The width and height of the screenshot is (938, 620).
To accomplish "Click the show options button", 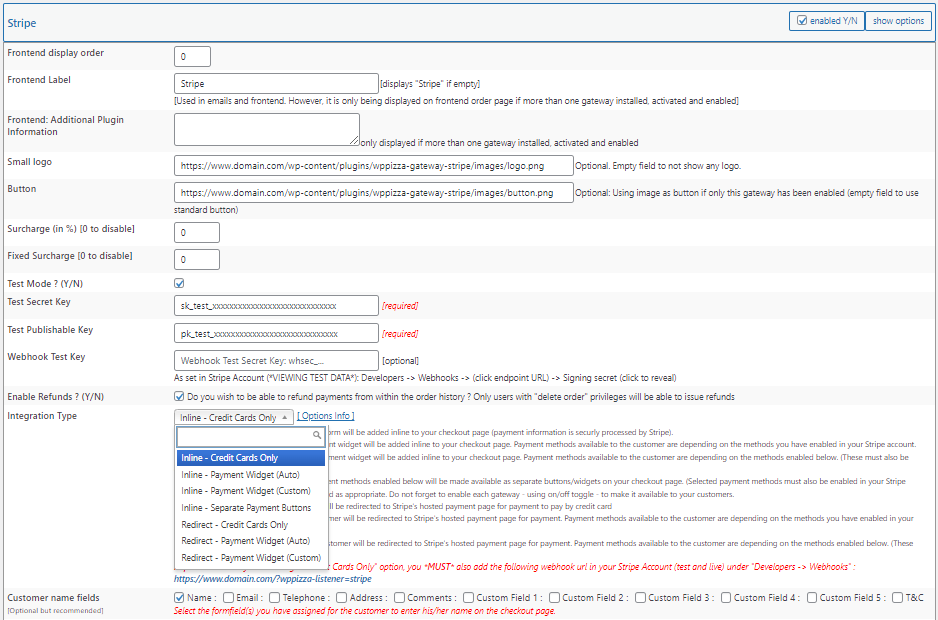I will [898, 20].
